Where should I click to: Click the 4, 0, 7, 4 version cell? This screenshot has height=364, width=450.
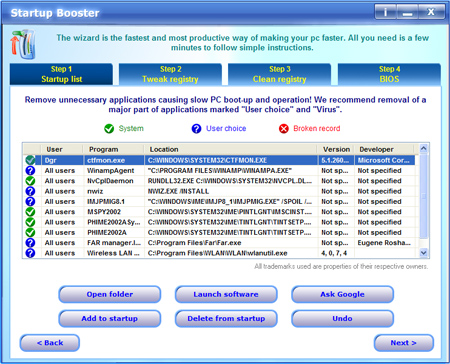336,253
